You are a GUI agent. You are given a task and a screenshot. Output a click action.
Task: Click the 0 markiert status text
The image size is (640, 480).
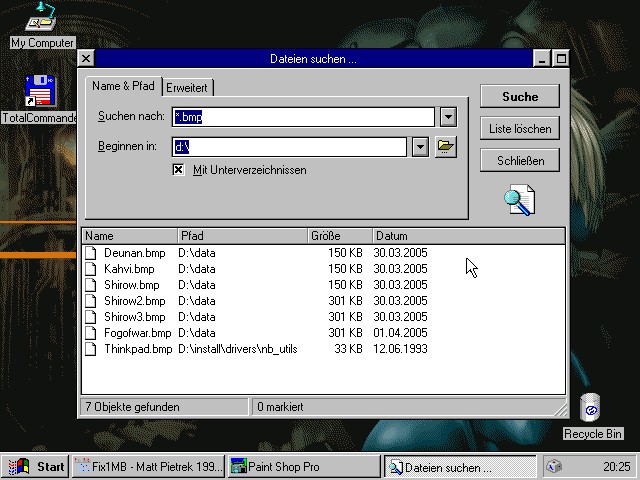[x=280, y=407]
